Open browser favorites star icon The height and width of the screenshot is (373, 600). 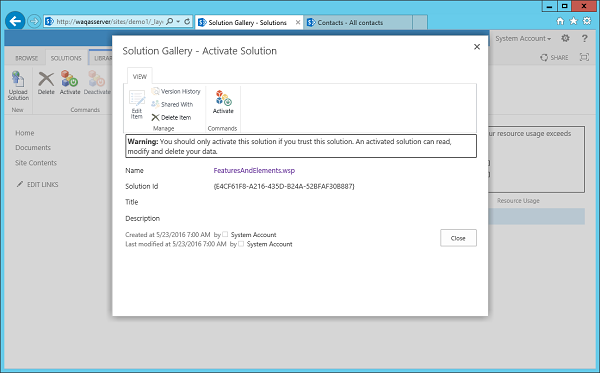573,21
